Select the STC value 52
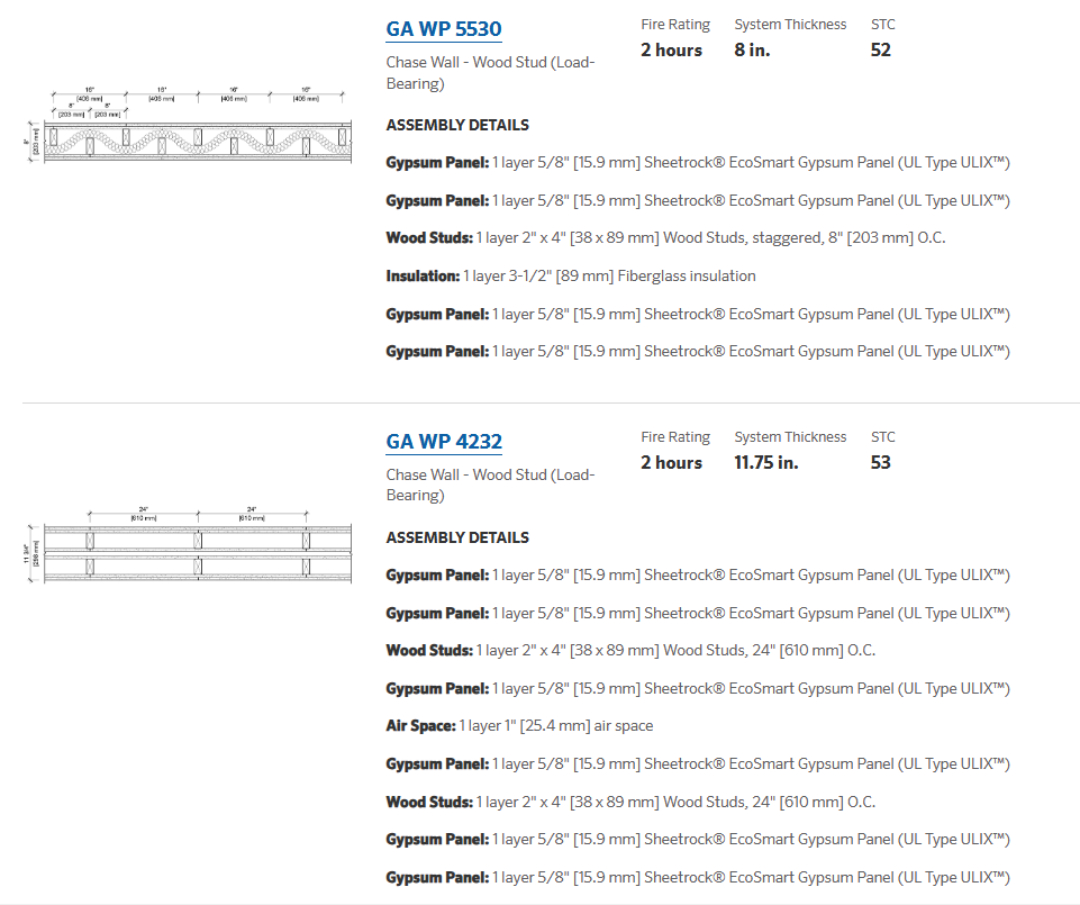 point(880,50)
